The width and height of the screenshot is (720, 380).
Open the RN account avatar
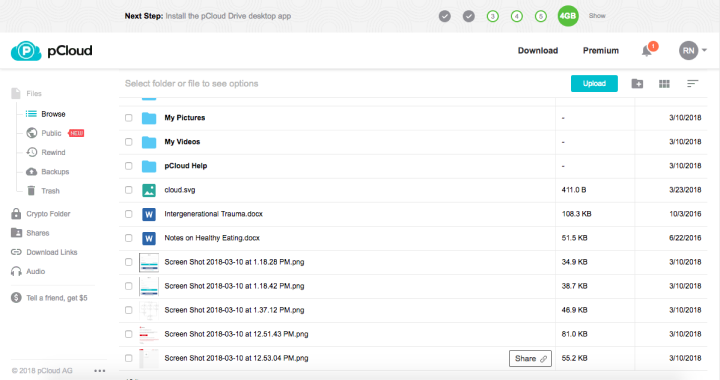click(x=688, y=50)
